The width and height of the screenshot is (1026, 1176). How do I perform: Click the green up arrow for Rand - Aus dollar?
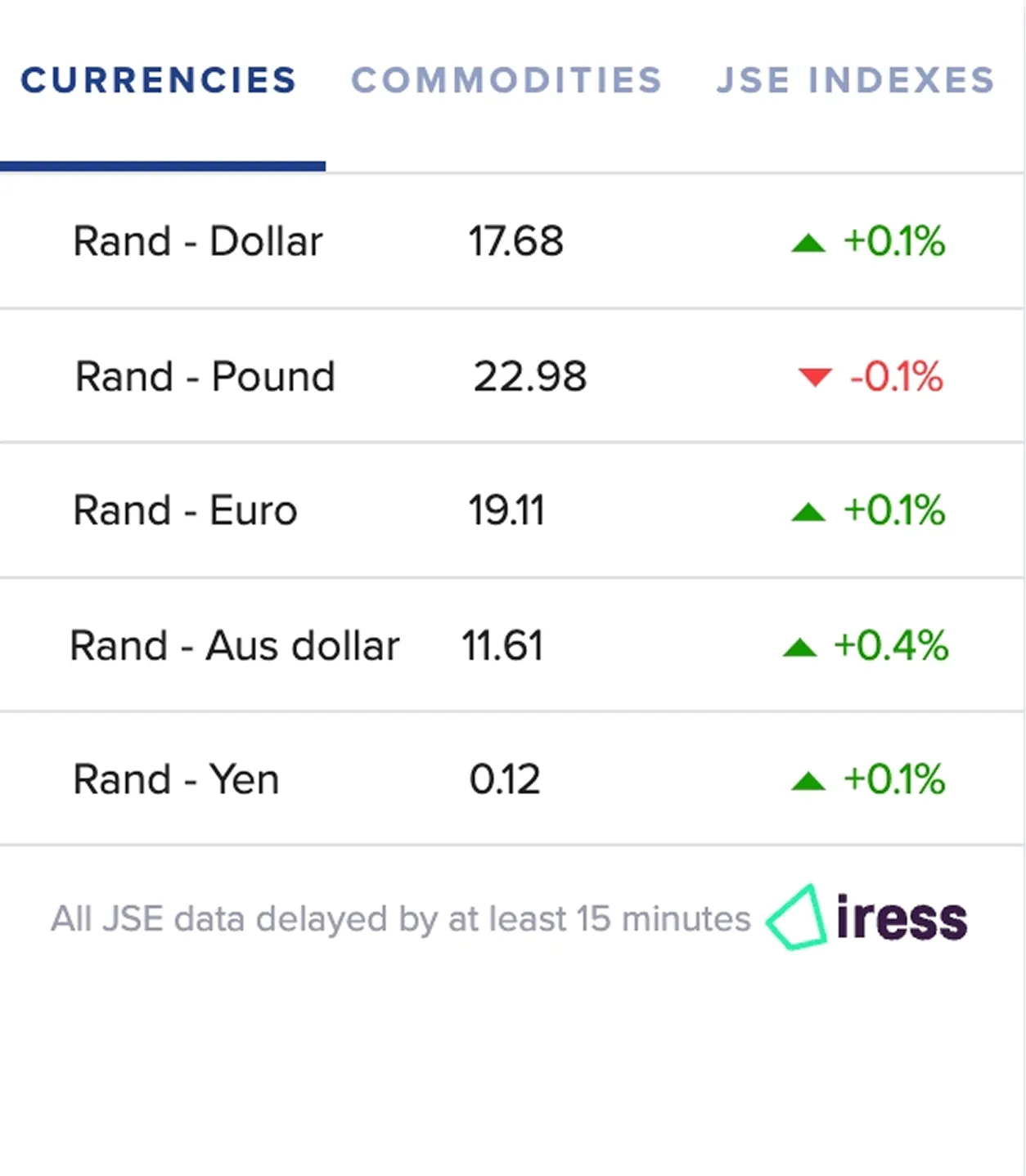[799, 648]
